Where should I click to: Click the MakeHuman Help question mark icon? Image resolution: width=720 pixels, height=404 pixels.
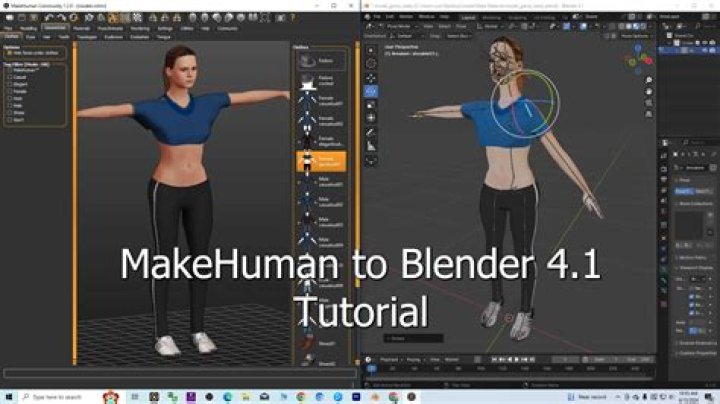coord(292,18)
